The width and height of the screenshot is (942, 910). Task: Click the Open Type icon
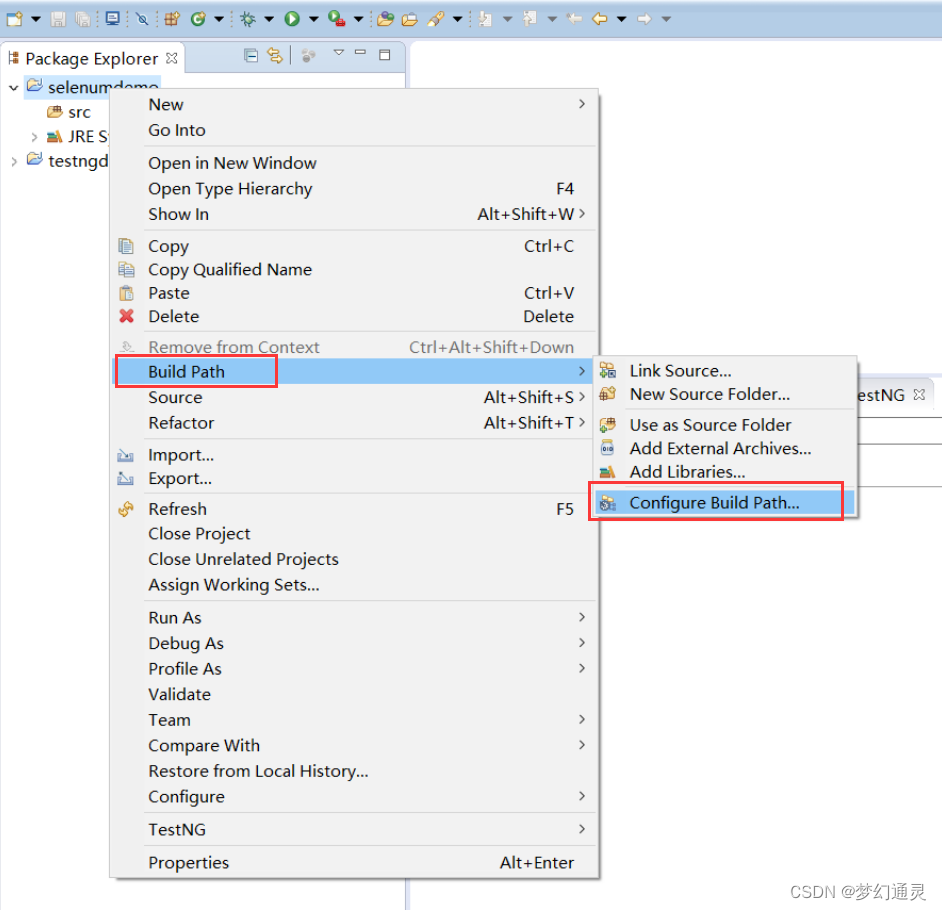385,19
